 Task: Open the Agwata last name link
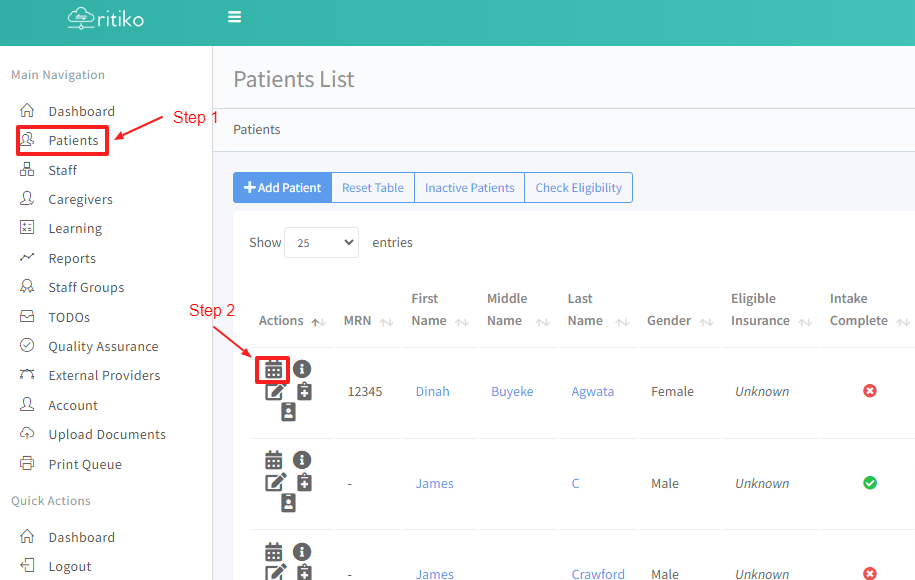[592, 392]
